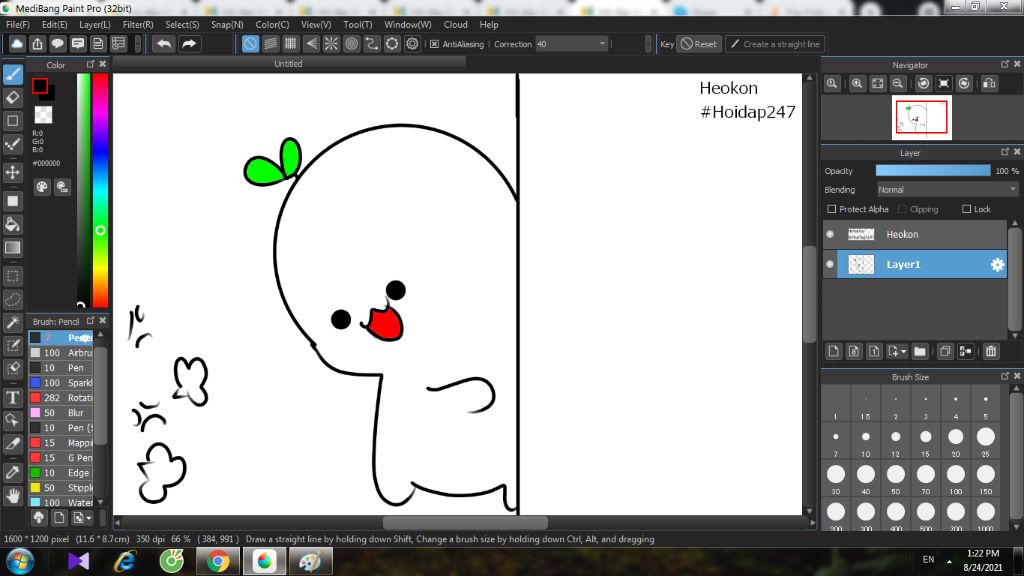The height and width of the screenshot is (576, 1024).
Task: Select the Brush tool in left toolbar
Action: coord(12,74)
